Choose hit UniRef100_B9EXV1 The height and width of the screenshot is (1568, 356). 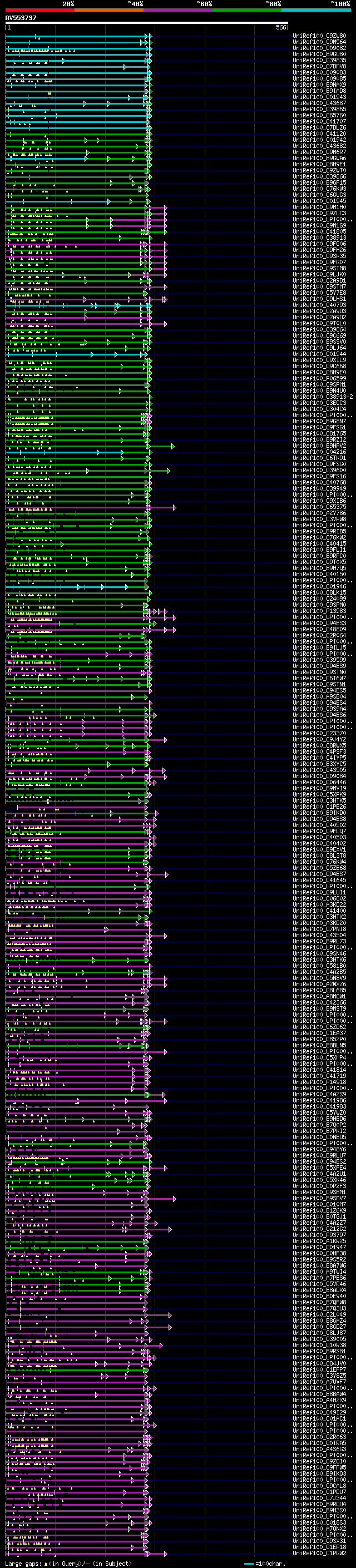[319, 849]
